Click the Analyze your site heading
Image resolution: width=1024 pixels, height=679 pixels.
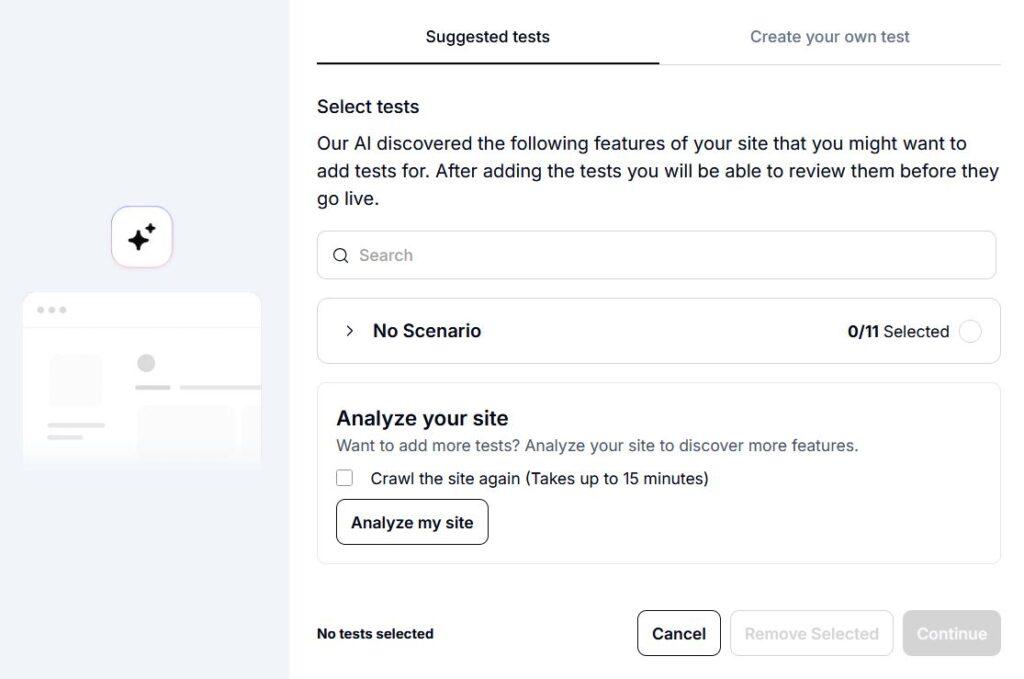pyautogui.click(x=422, y=418)
